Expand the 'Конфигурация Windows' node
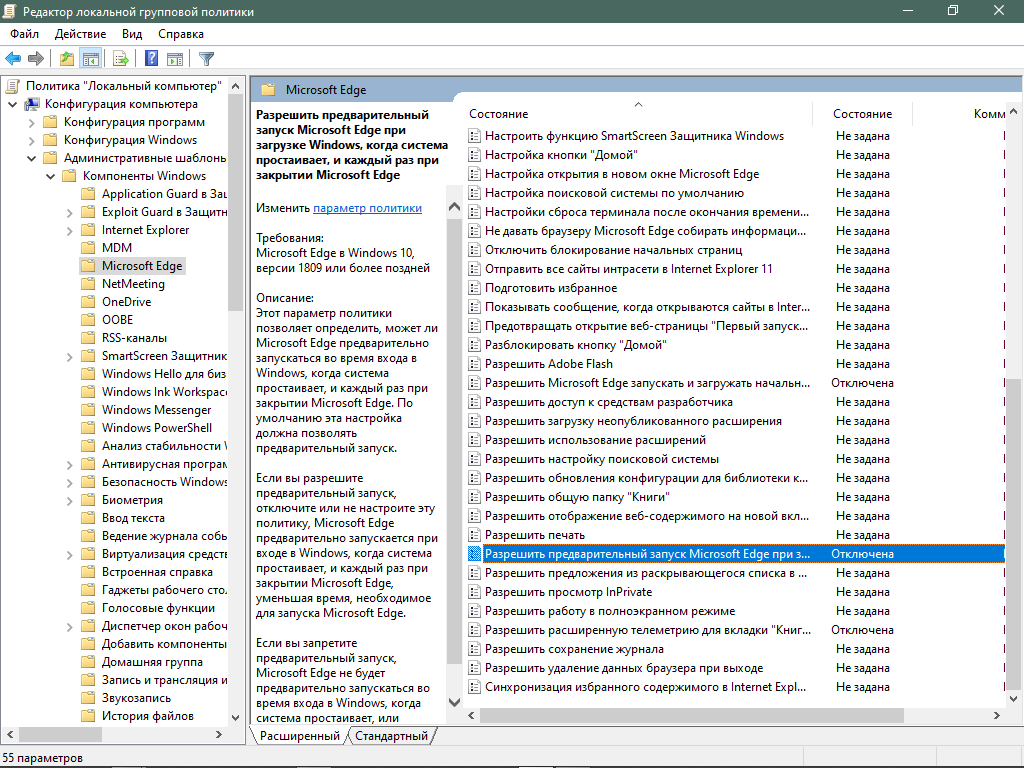 click(31, 140)
